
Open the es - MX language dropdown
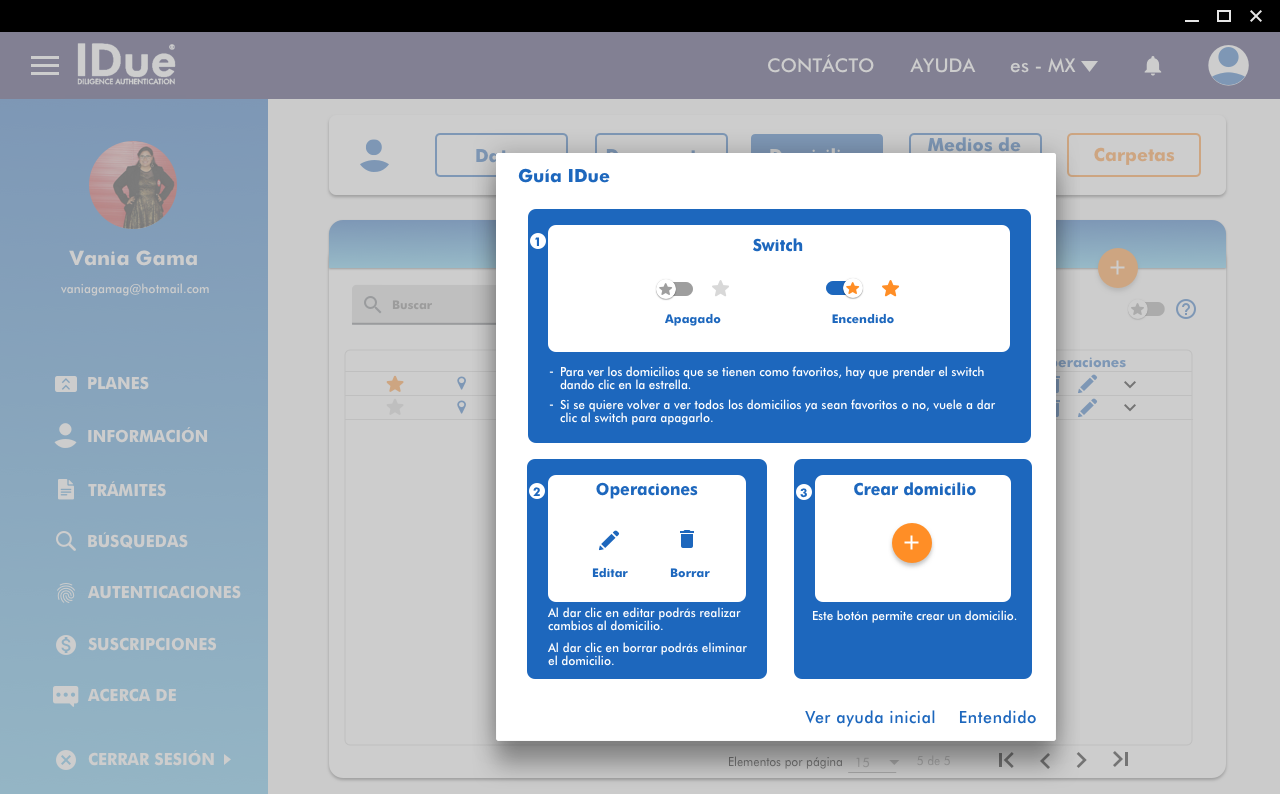coord(1054,66)
